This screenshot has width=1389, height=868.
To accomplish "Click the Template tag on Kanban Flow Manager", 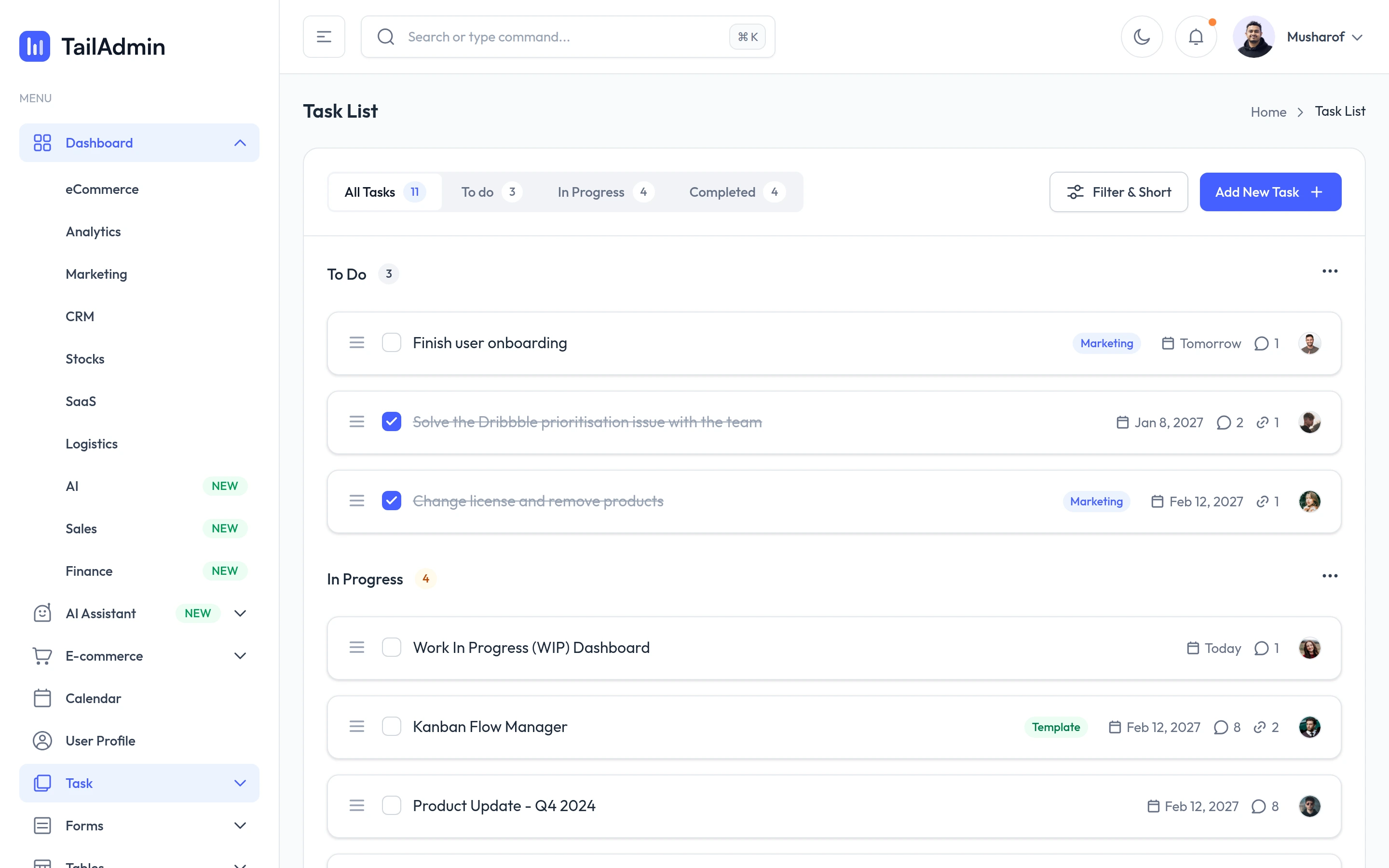I will [1056, 727].
